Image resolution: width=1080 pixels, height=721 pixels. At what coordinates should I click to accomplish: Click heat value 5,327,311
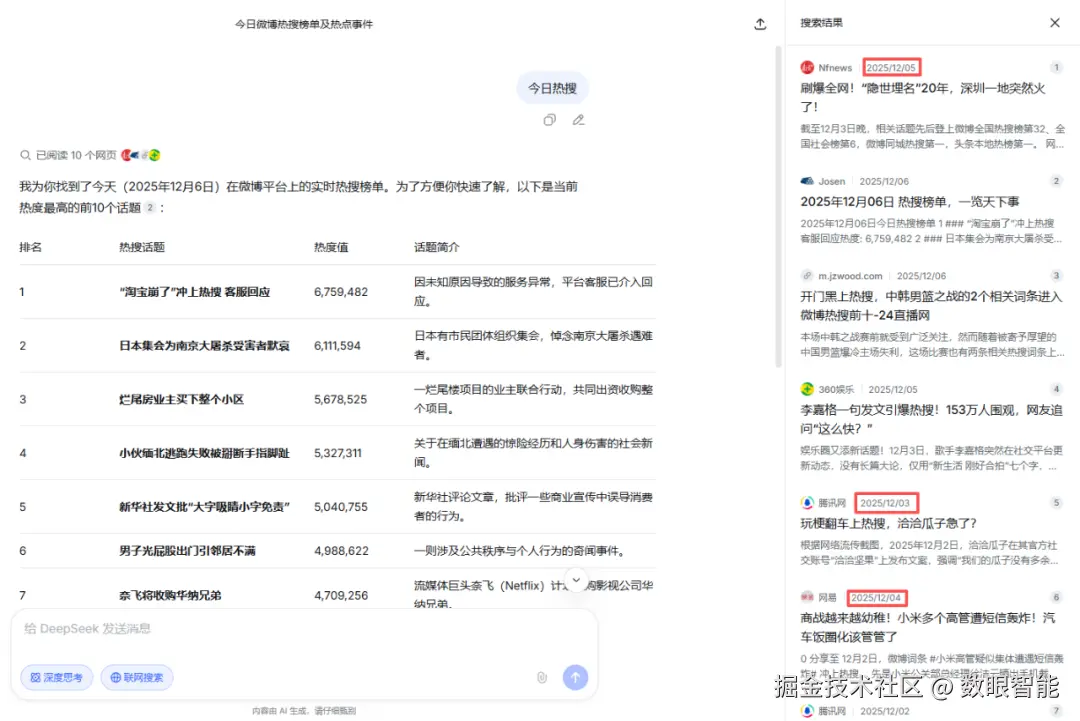pyautogui.click(x=338, y=453)
